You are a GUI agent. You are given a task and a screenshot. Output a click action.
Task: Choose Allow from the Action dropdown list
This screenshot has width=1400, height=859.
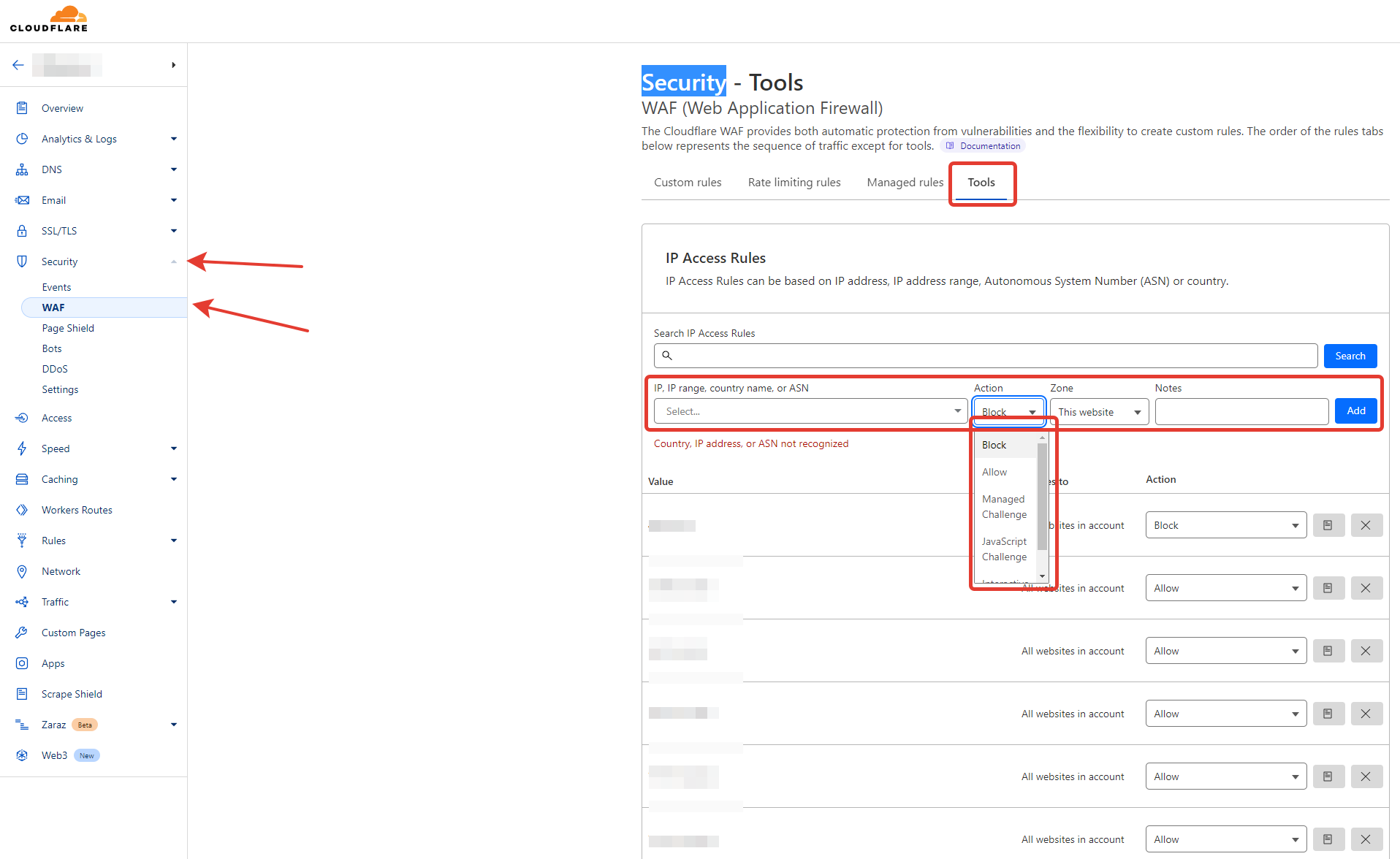pyautogui.click(x=994, y=473)
